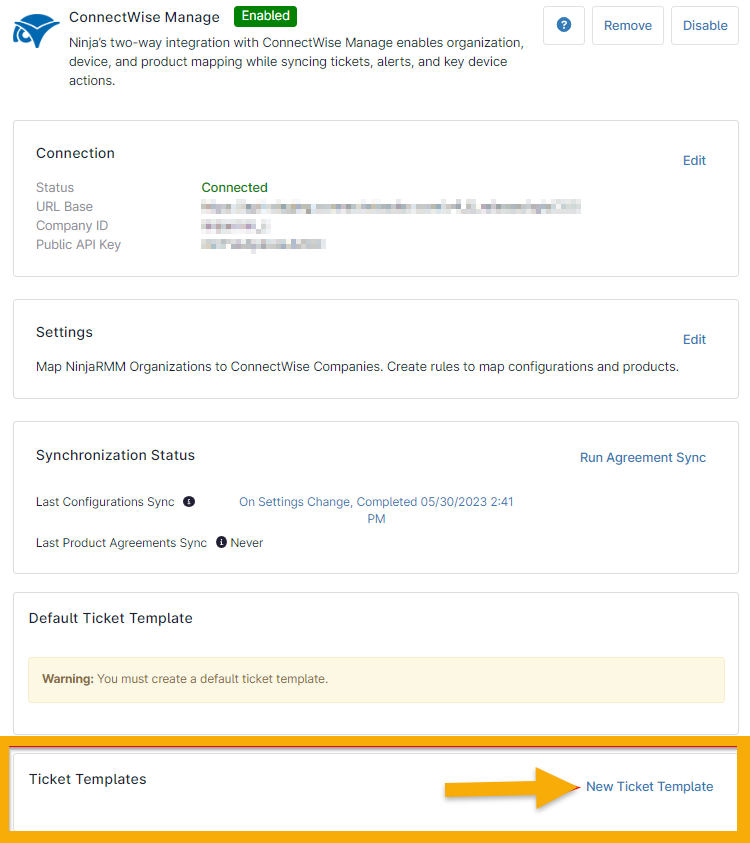Create a New Ticket Template
This screenshot has height=843, width=750.
tap(650, 787)
